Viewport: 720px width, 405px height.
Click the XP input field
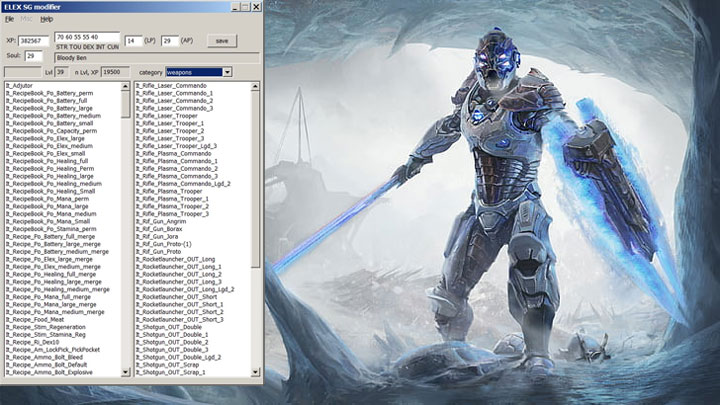click(34, 41)
